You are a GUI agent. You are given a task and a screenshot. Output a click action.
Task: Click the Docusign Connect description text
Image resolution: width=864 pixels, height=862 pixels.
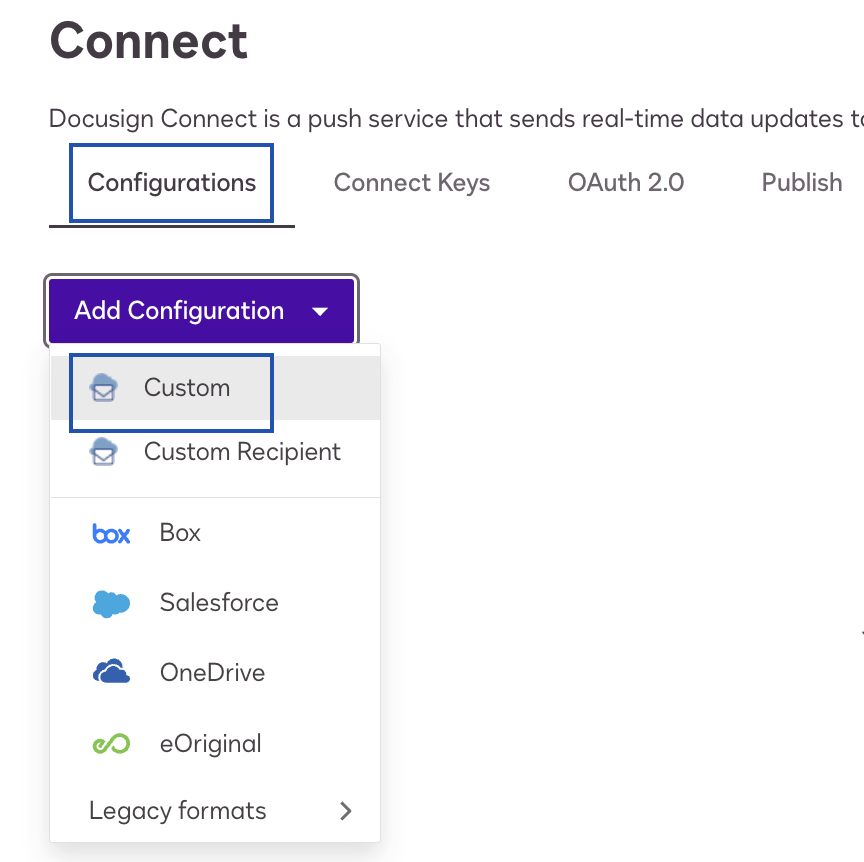point(456,119)
